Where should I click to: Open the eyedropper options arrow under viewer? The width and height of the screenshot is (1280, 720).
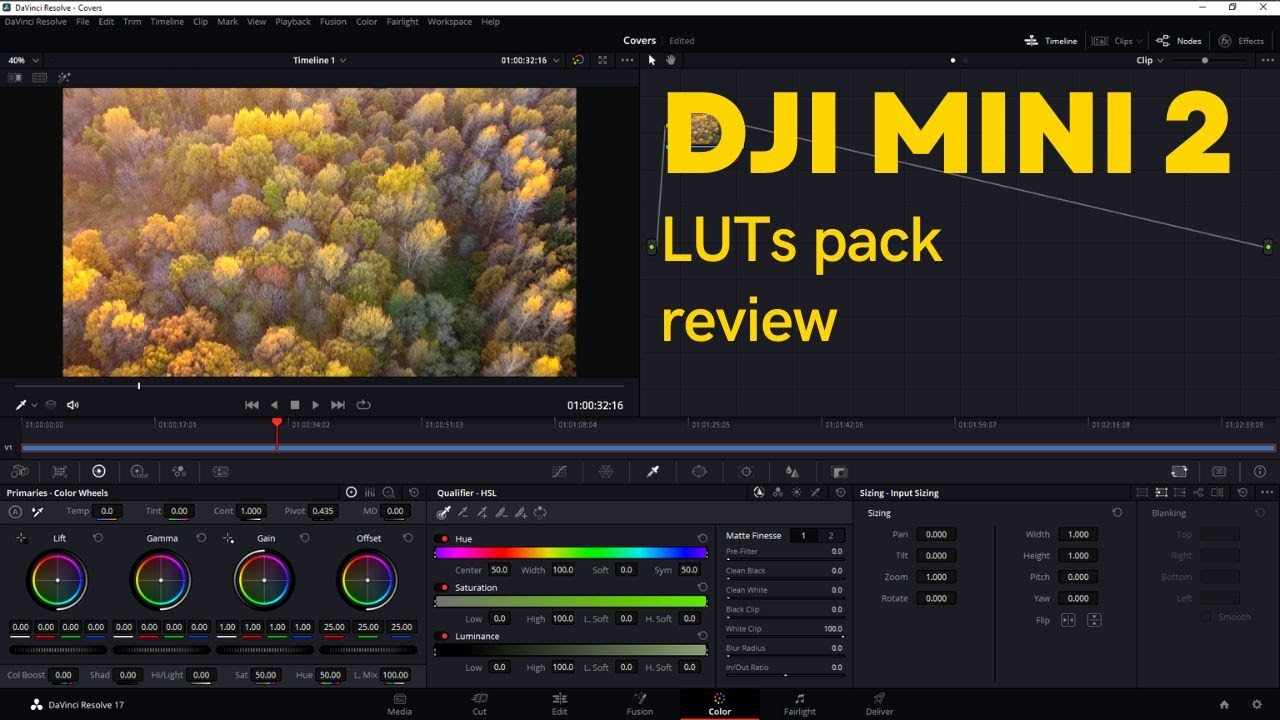tap(34, 405)
